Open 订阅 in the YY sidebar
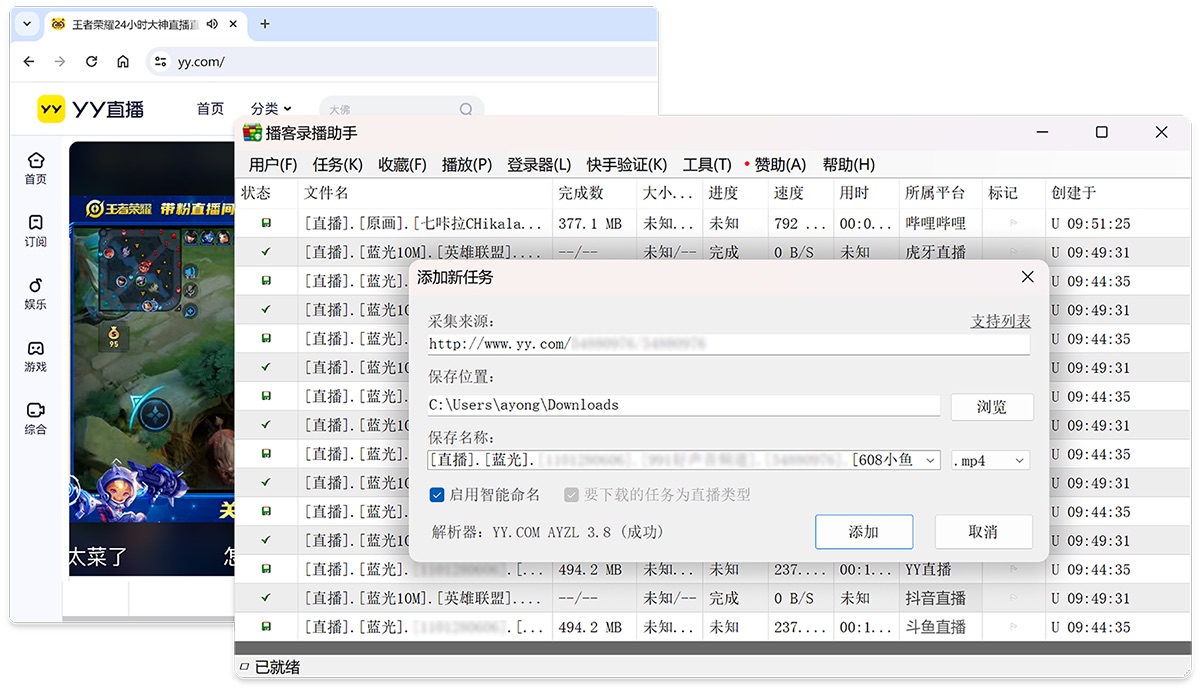 (36, 231)
